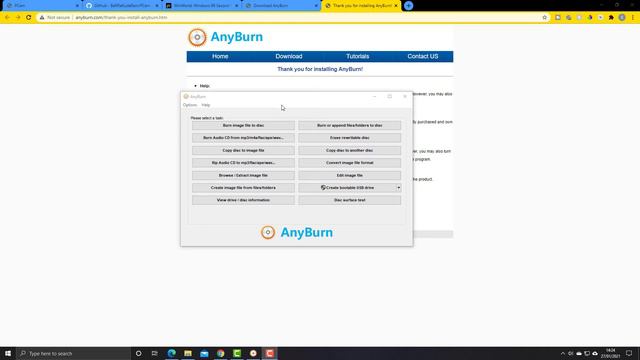640x360 pixels.
Task: Open the Chrome profile avatar
Action: tap(622, 18)
